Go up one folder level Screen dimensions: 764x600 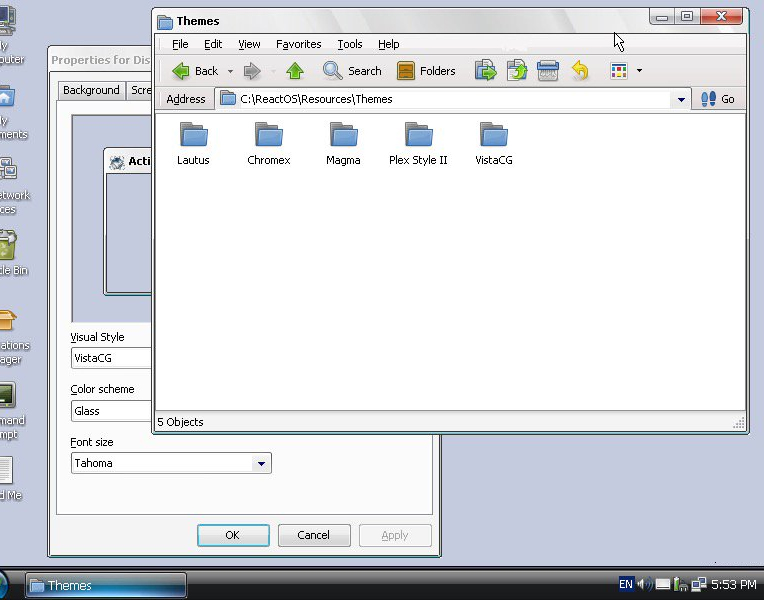(295, 71)
